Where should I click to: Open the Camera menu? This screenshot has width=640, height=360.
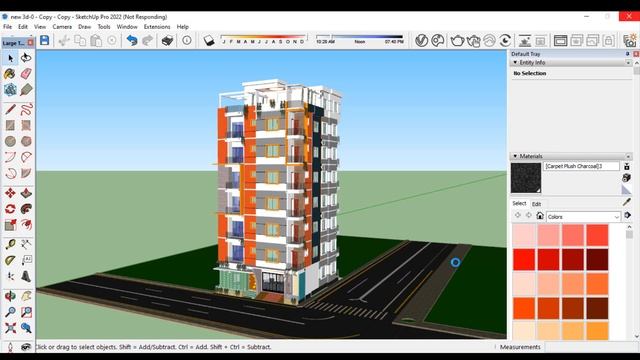[x=62, y=27]
